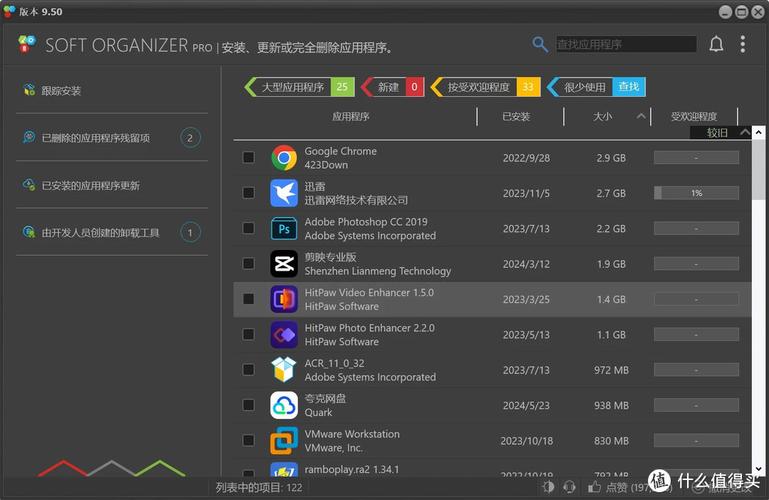Tick the HitPaw Video Enhancer checkbox
Screen dimensions: 769x500
(249, 299)
